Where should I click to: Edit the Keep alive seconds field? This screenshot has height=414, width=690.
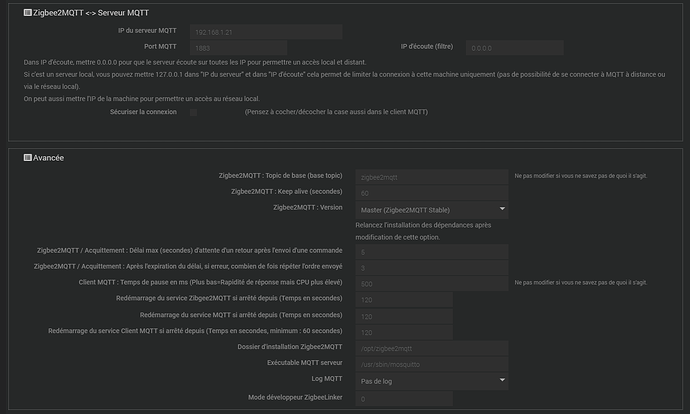point(431,192)
